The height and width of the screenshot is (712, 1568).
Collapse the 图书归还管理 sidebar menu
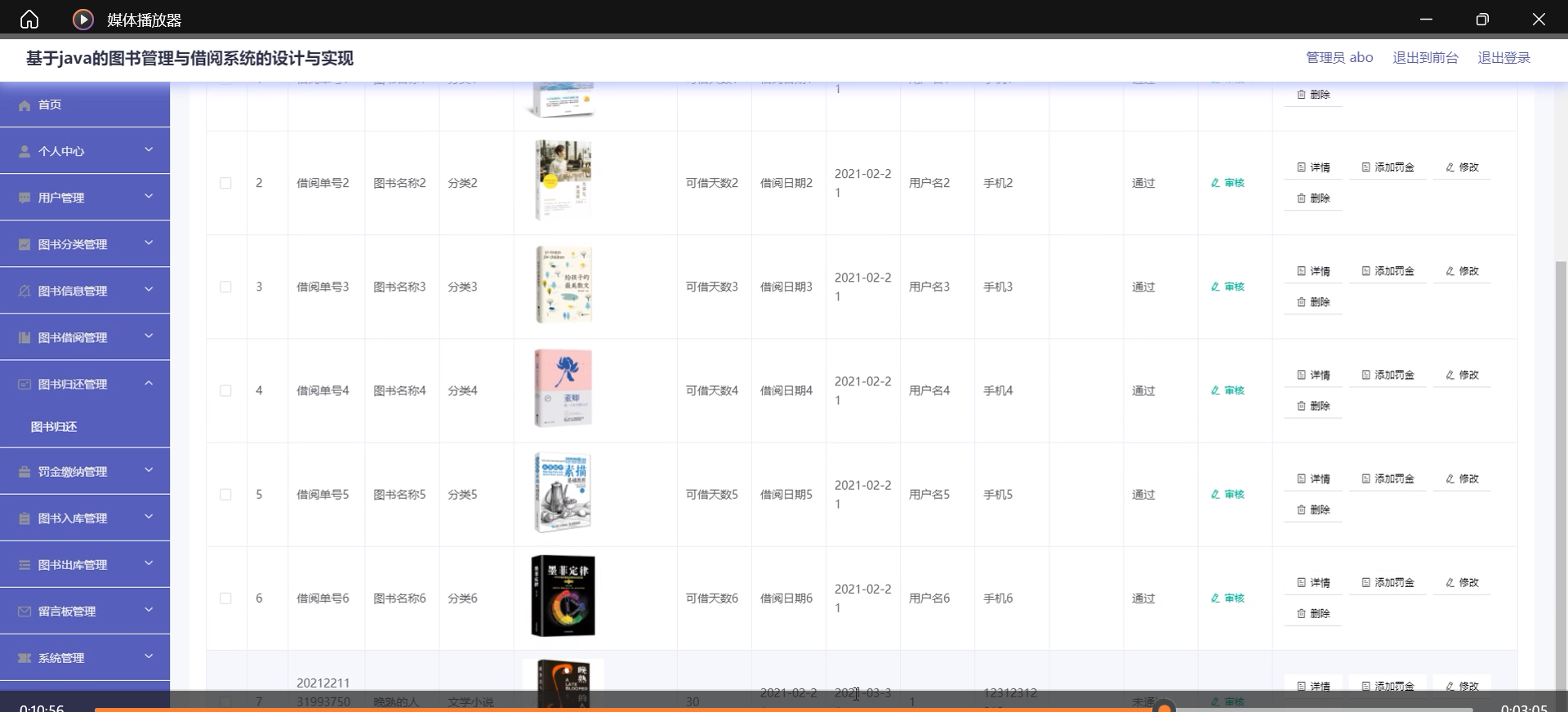pyautogui.click(x=85, y=384)
